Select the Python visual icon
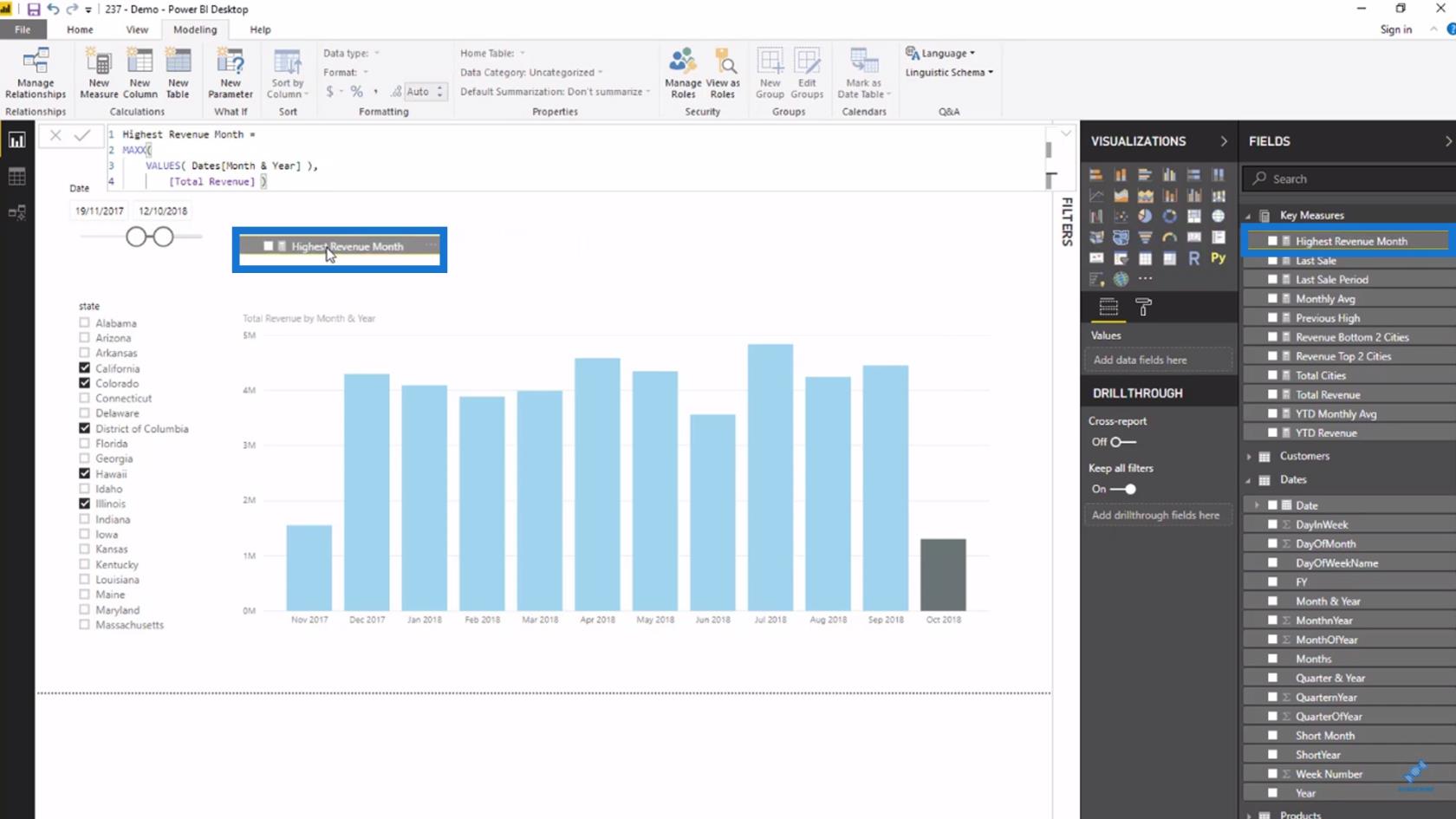 click(1218, 258)
